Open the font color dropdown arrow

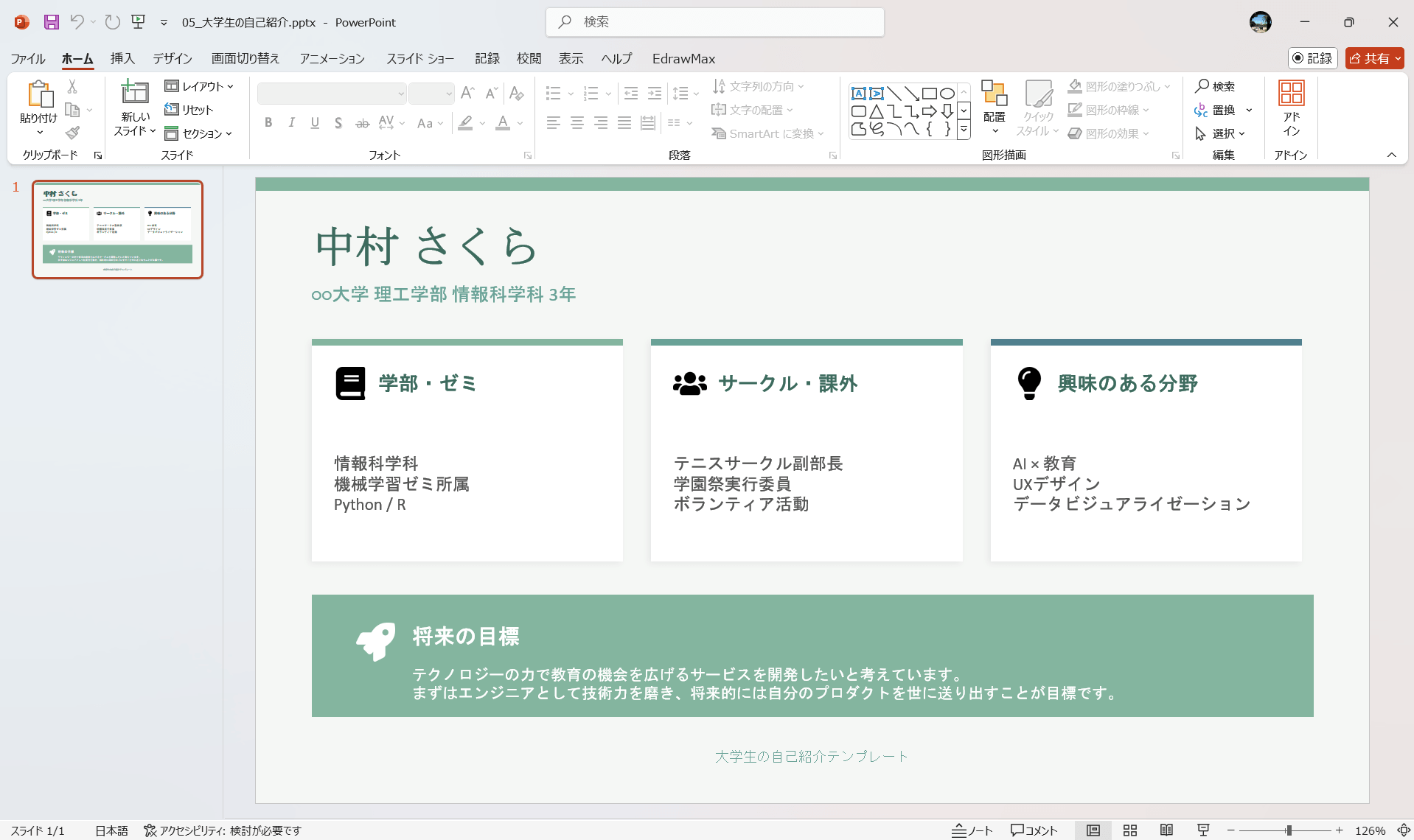(519, 124)
